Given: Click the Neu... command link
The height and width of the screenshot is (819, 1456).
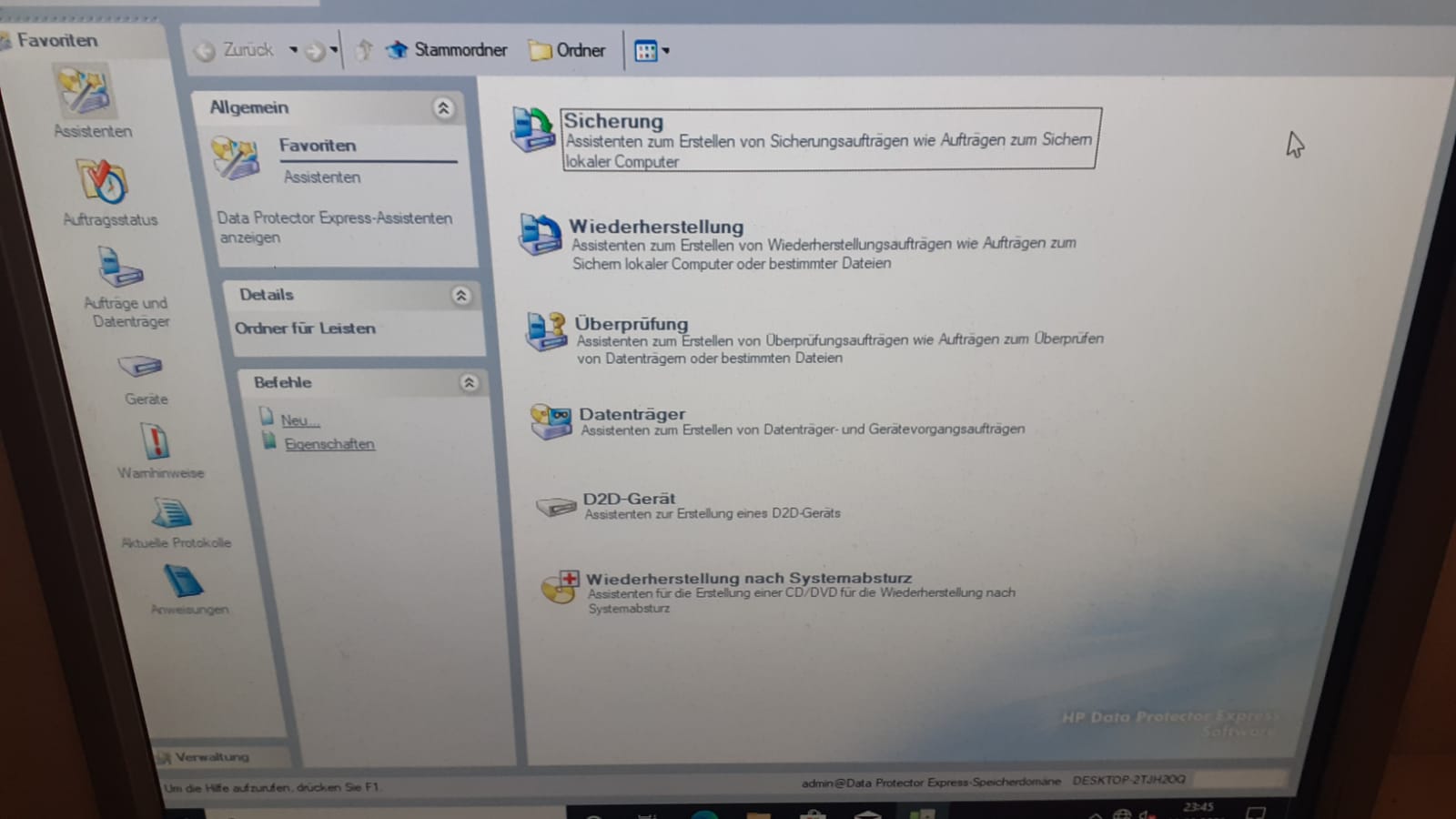Looking at the screenshot, I should click(299, 420).
